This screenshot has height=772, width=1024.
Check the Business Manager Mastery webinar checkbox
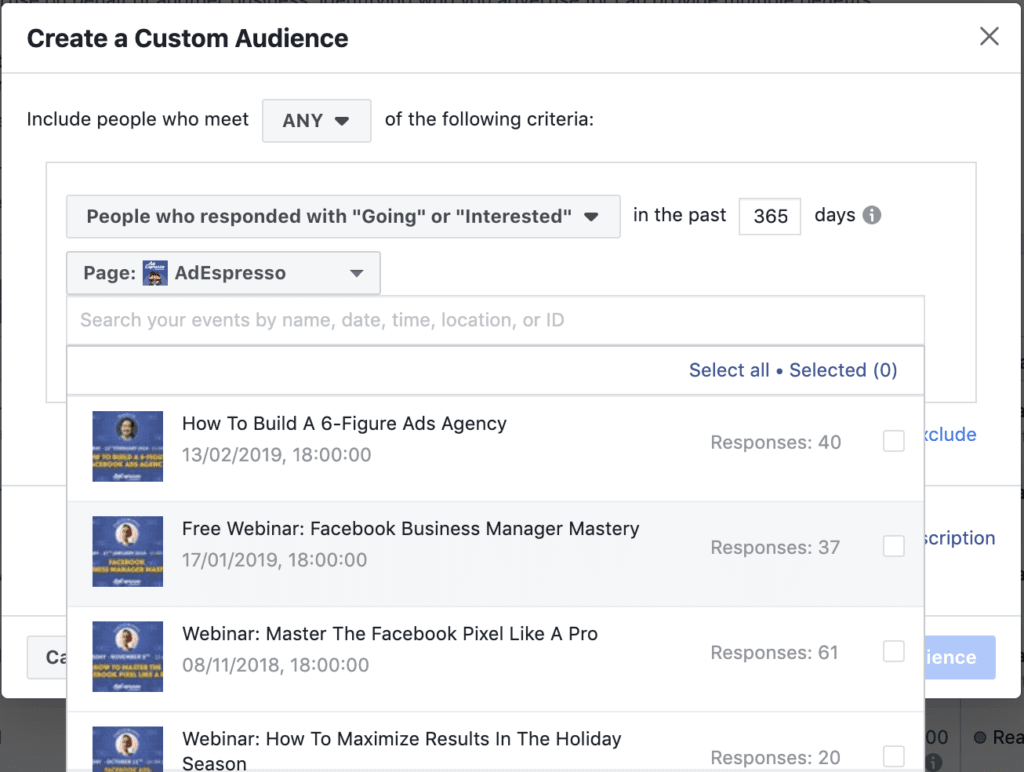pos(893,546)
